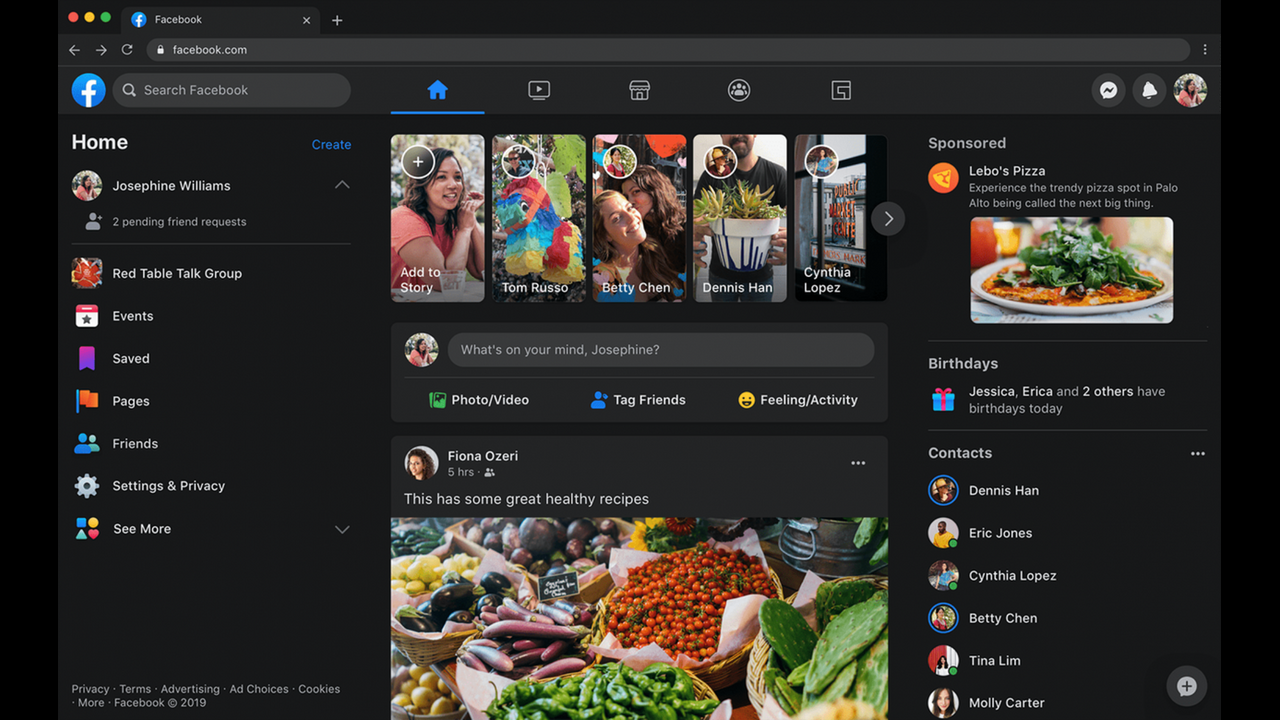Open Messenger from the top bar
Viewport: 1280px width, 720px height.
coord(1108,90)
